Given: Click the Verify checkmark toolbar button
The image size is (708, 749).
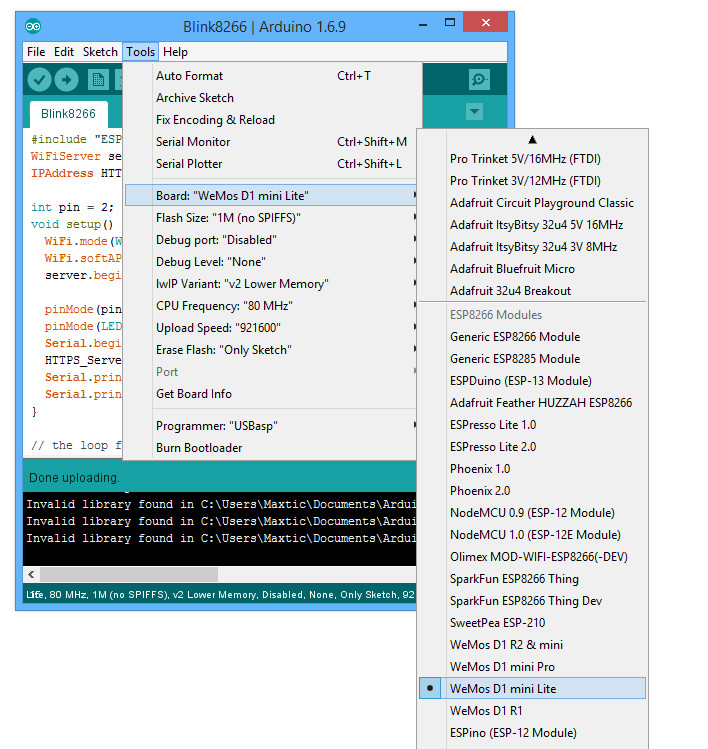Looking at the screenshot, I should point(39,80).
